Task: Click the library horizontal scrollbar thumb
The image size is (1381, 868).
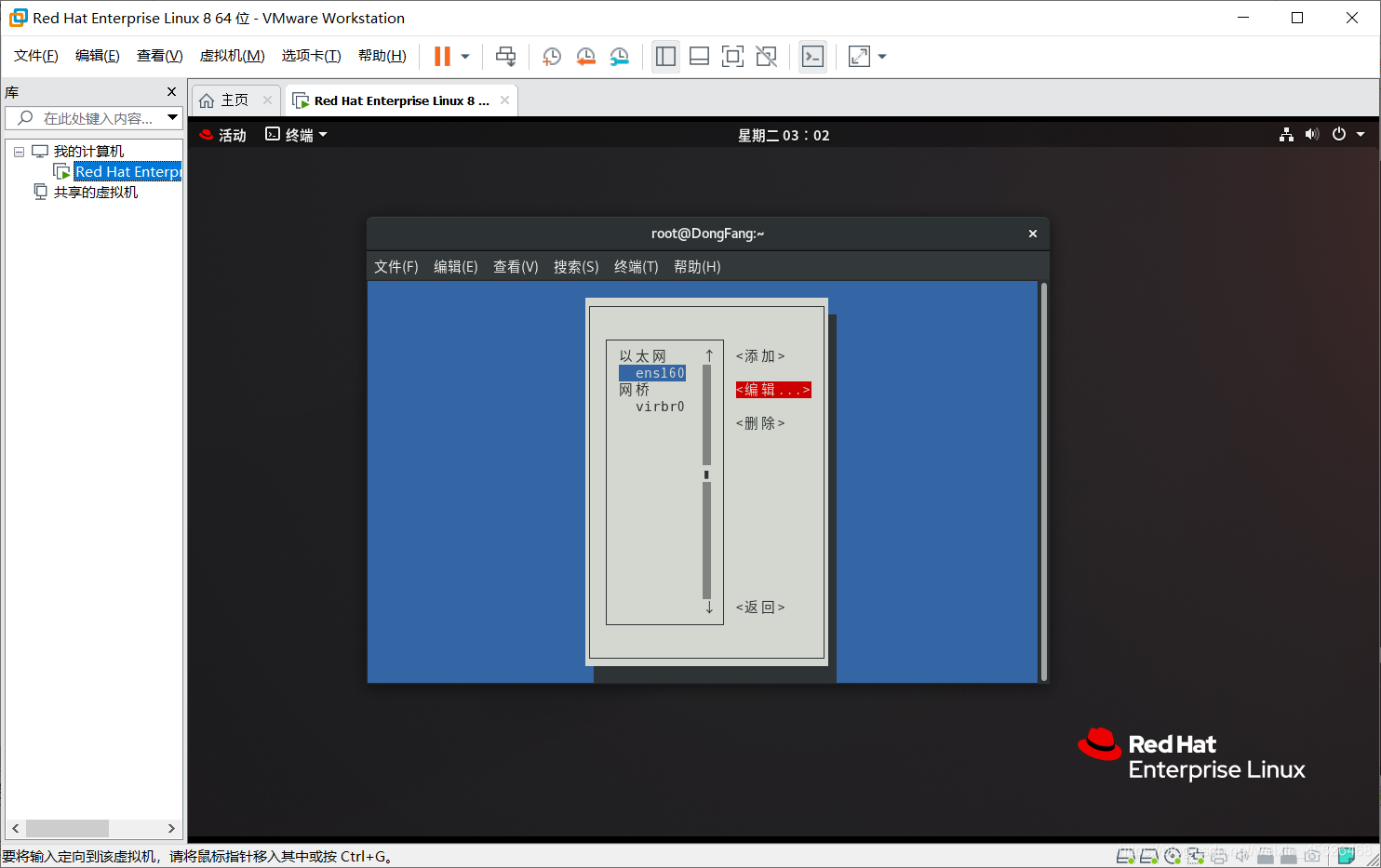Action: click(67, 828)
